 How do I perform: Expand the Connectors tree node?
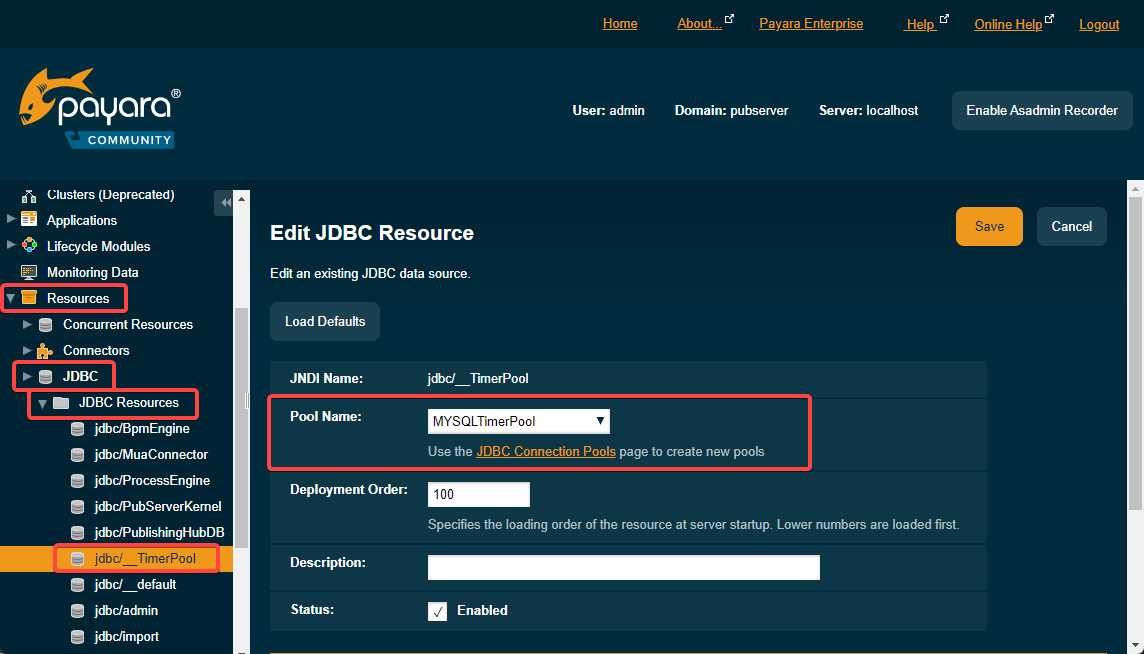27,350
